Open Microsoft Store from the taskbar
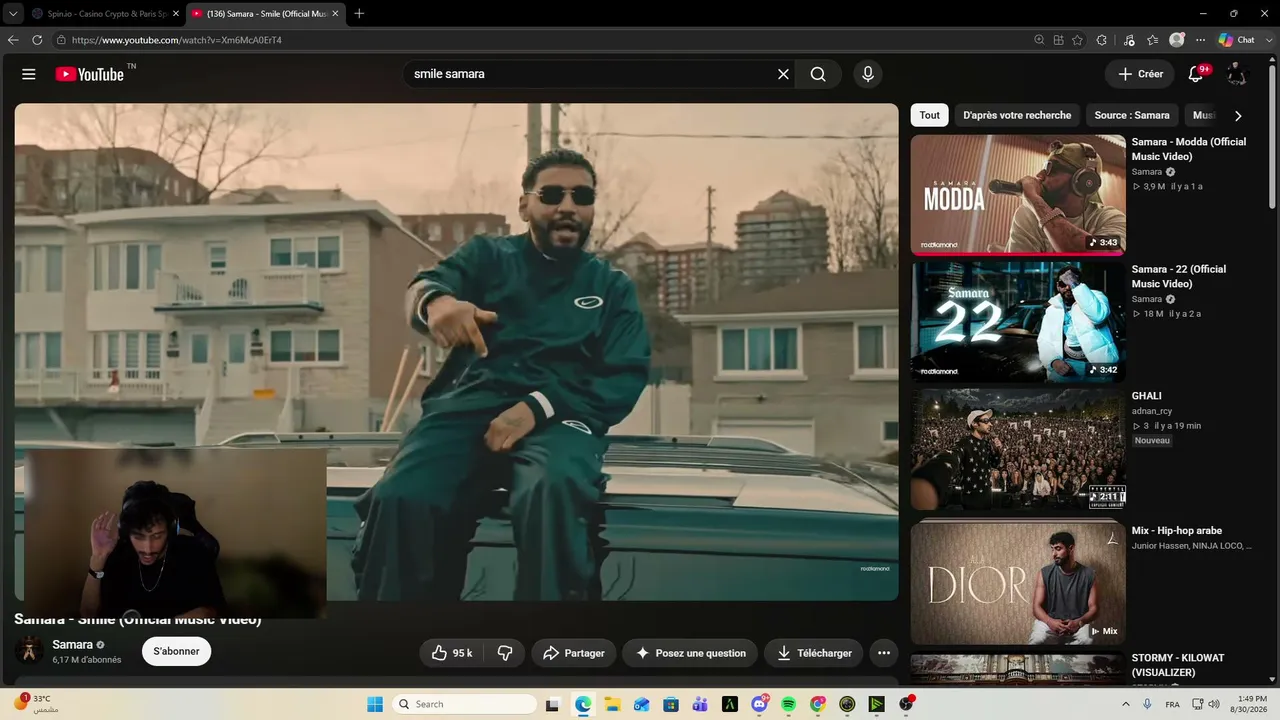 (671, 704)
